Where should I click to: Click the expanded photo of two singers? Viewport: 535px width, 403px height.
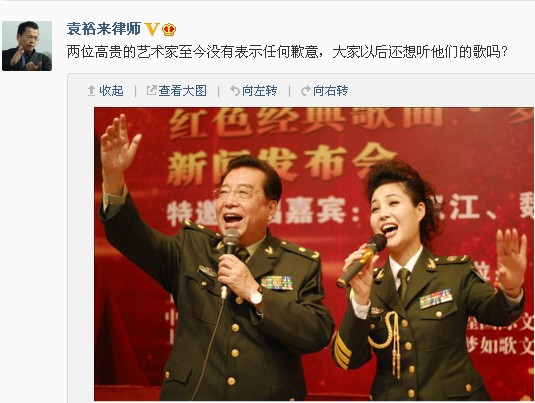pyautogui.click(x=314, y=254)
